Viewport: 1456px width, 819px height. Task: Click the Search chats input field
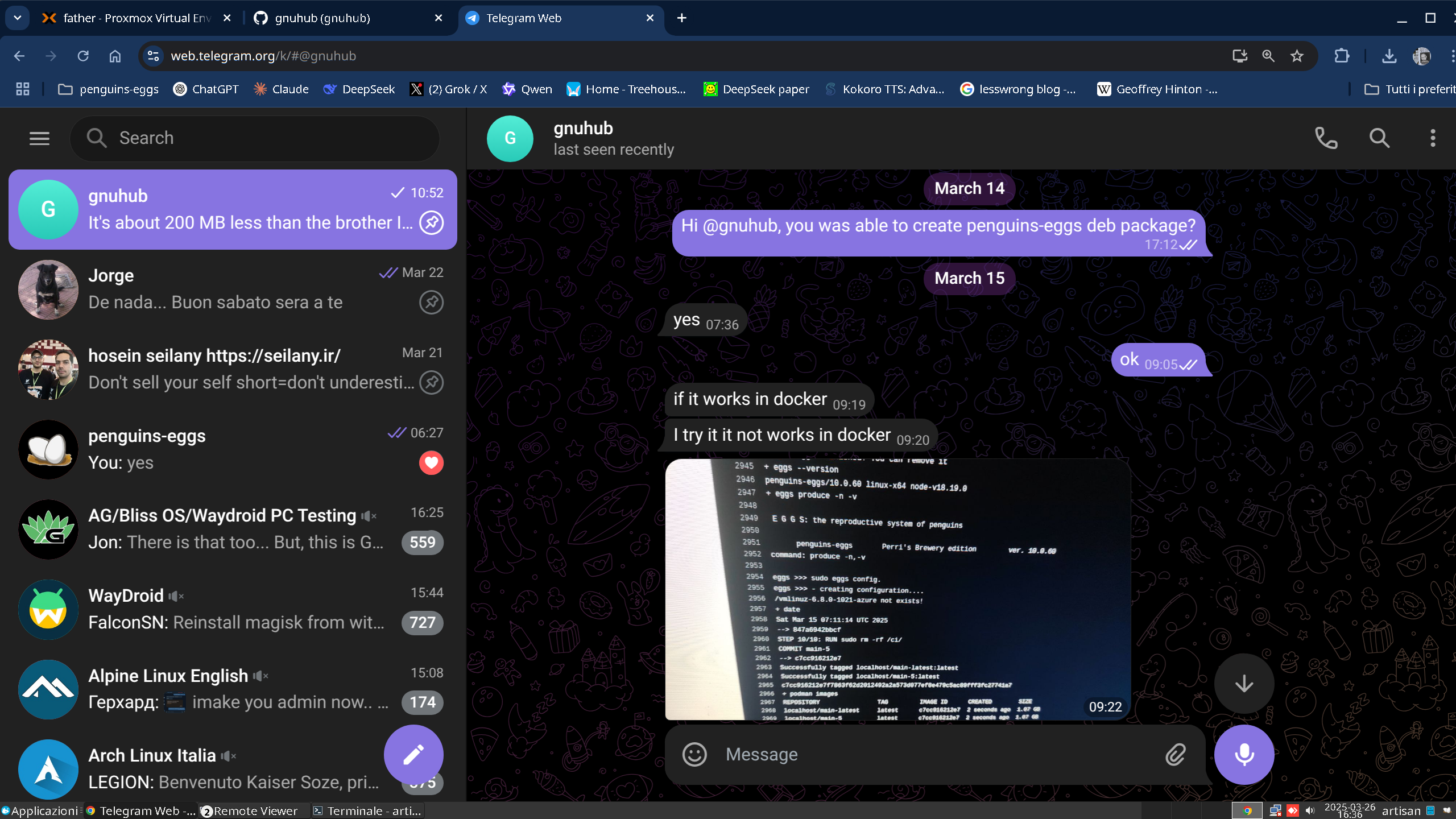255,138
